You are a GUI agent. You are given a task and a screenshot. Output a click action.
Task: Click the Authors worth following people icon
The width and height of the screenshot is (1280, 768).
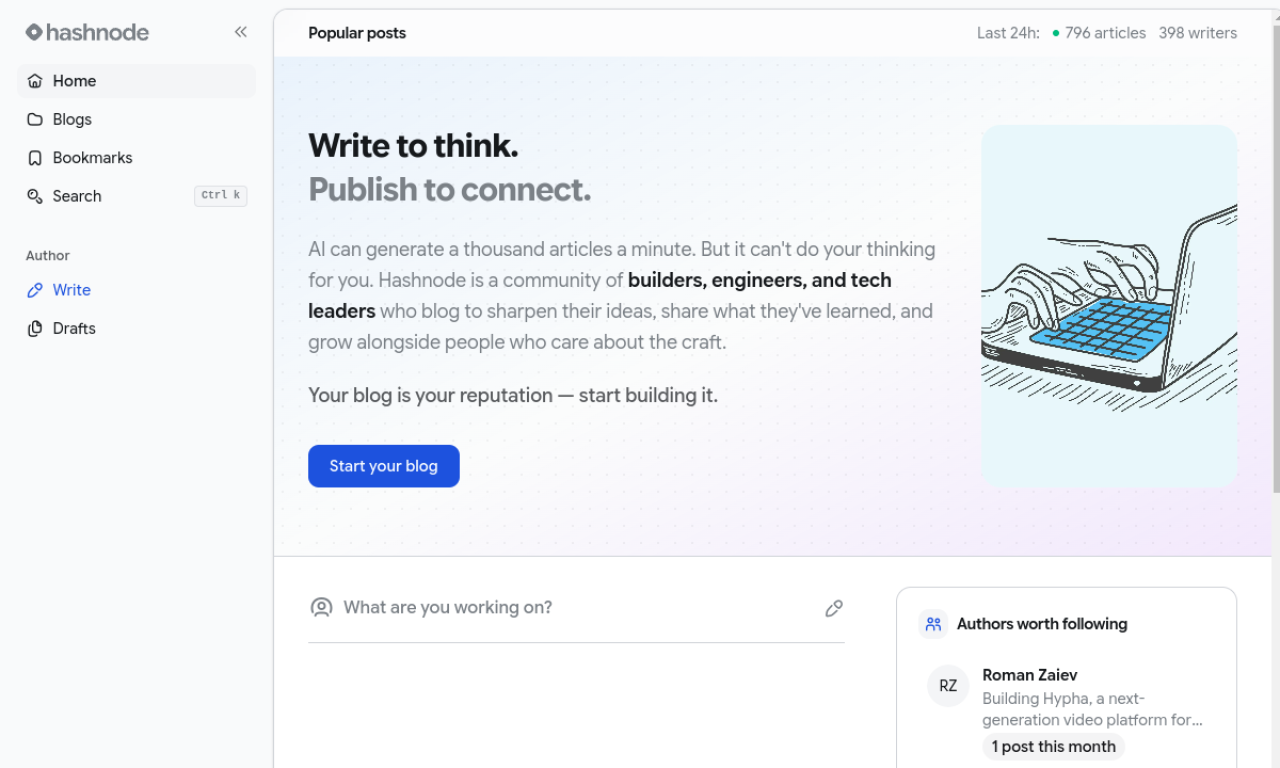click(933, 624)
